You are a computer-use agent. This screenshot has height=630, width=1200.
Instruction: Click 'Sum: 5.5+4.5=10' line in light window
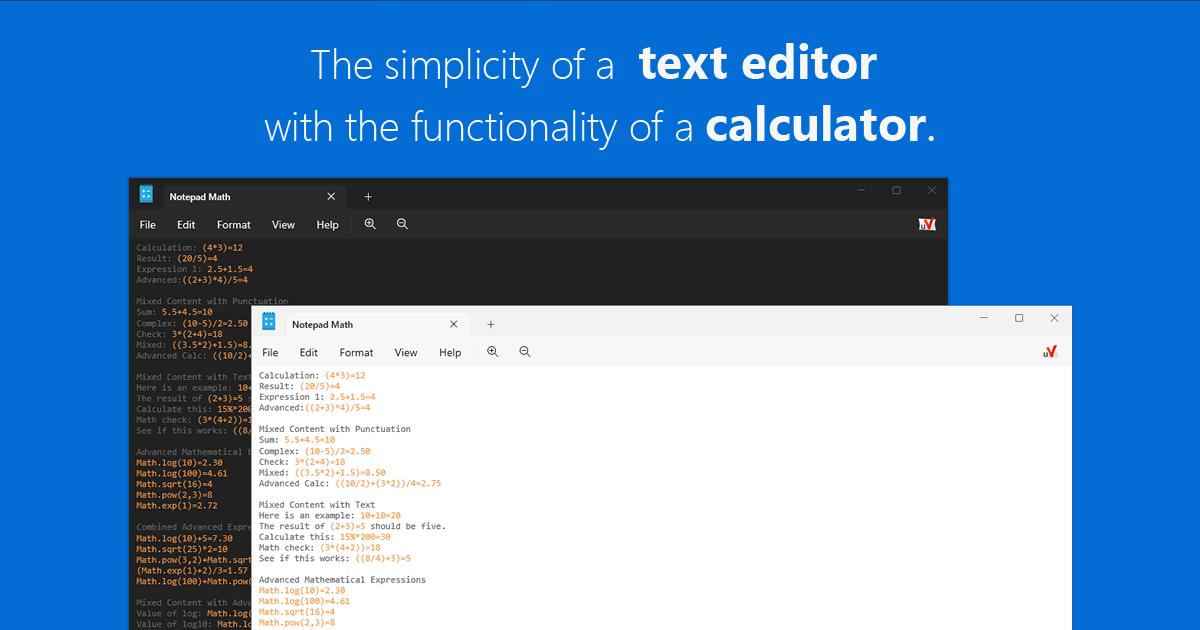coord(297,440)
